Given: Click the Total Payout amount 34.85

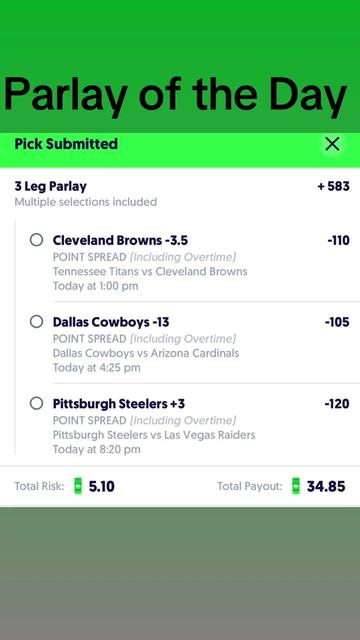Looking at the screenshot, I should click(326, 486).
